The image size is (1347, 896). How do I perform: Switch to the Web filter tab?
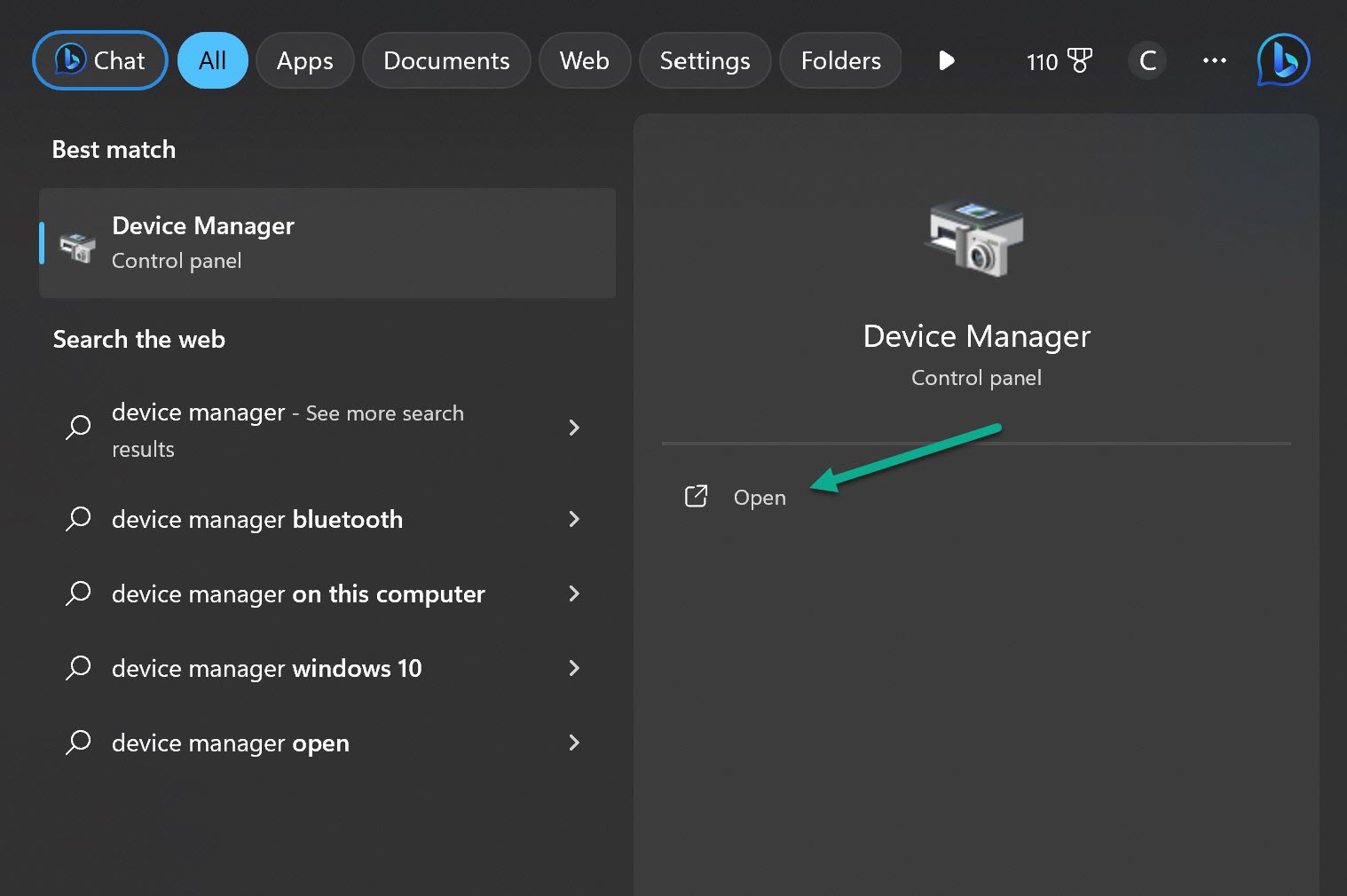click(585, 60)
